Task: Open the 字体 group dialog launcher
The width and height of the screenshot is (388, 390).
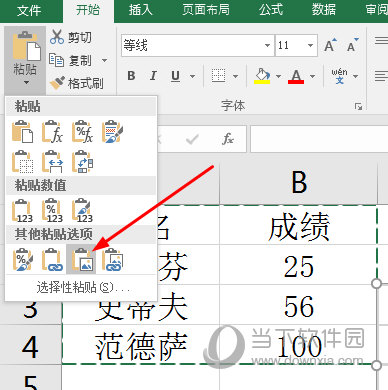Action: (x=358, y=107)
